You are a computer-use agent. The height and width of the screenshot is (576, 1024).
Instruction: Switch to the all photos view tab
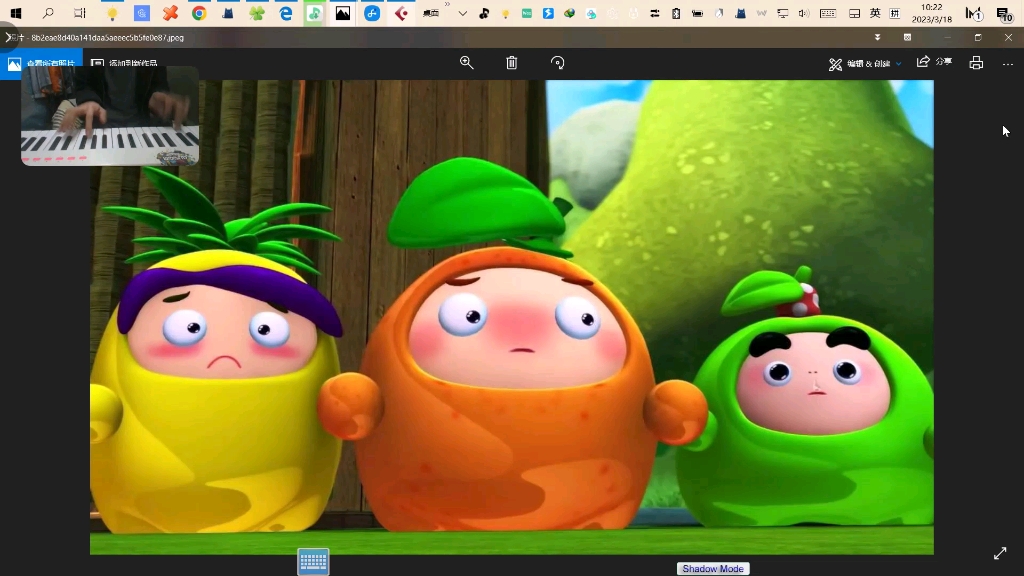[x=41, y=63]
